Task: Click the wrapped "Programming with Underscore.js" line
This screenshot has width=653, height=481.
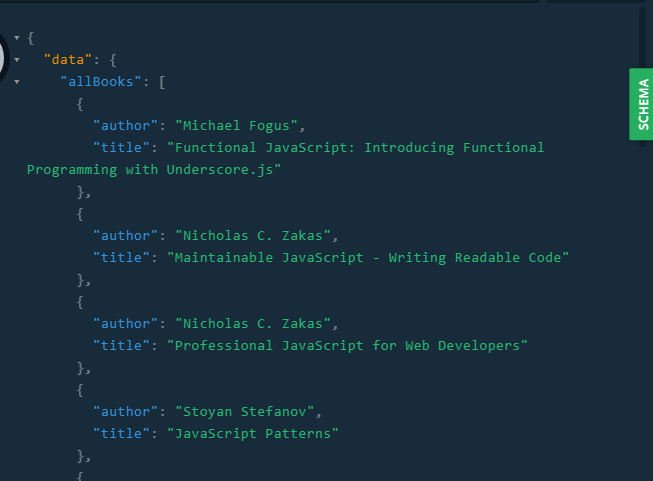Action: click(154, 170)
